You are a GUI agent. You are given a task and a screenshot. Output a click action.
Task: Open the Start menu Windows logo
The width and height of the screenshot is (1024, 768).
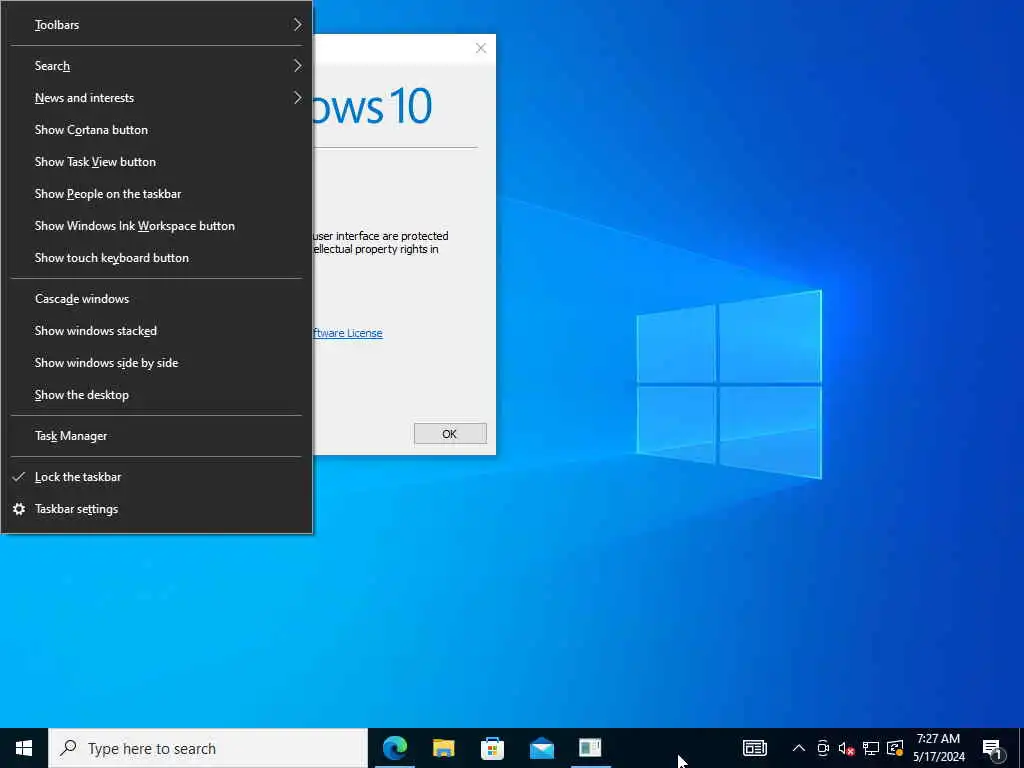[x=24, y=748]
